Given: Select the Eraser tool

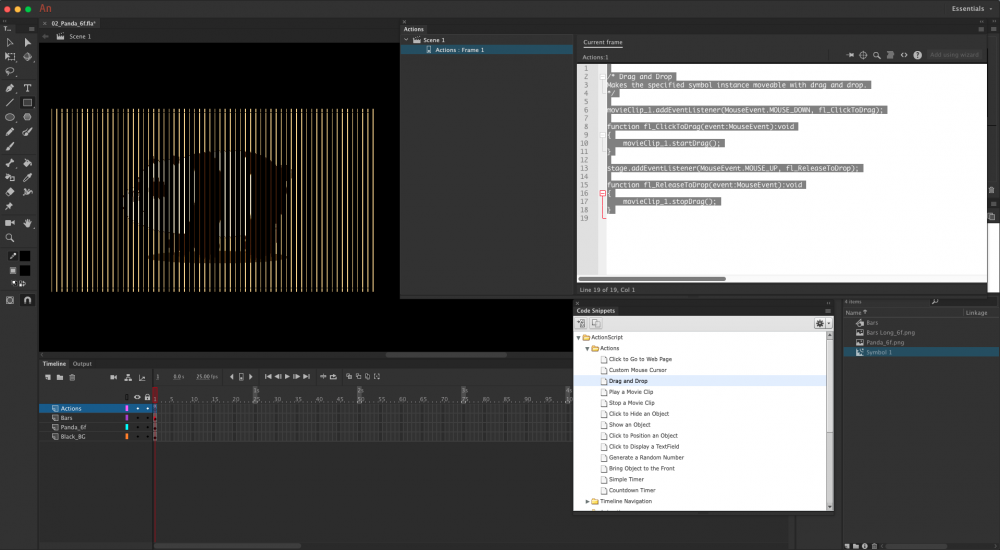Looking at the screenshot, I should [10, 192].
